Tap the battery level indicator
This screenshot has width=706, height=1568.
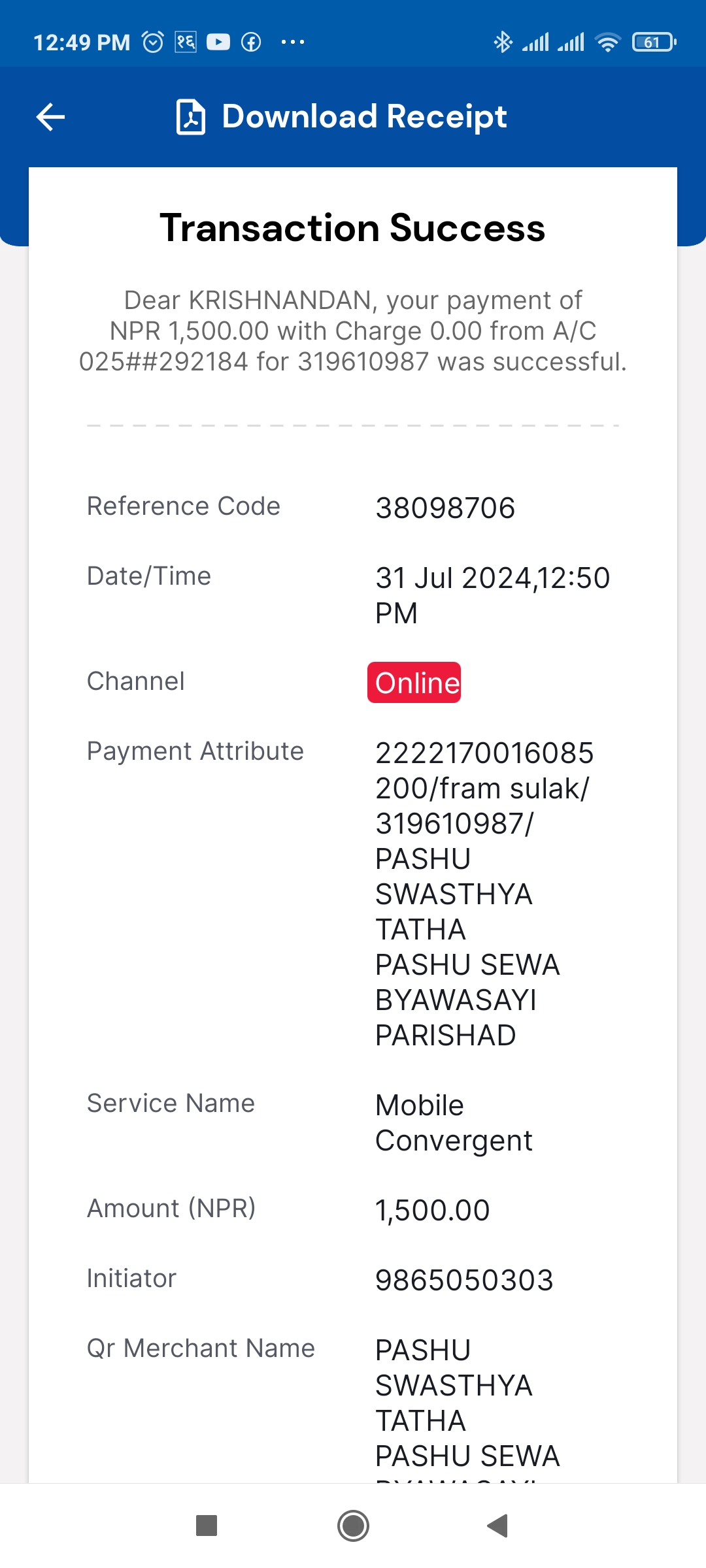coord(654,42)
